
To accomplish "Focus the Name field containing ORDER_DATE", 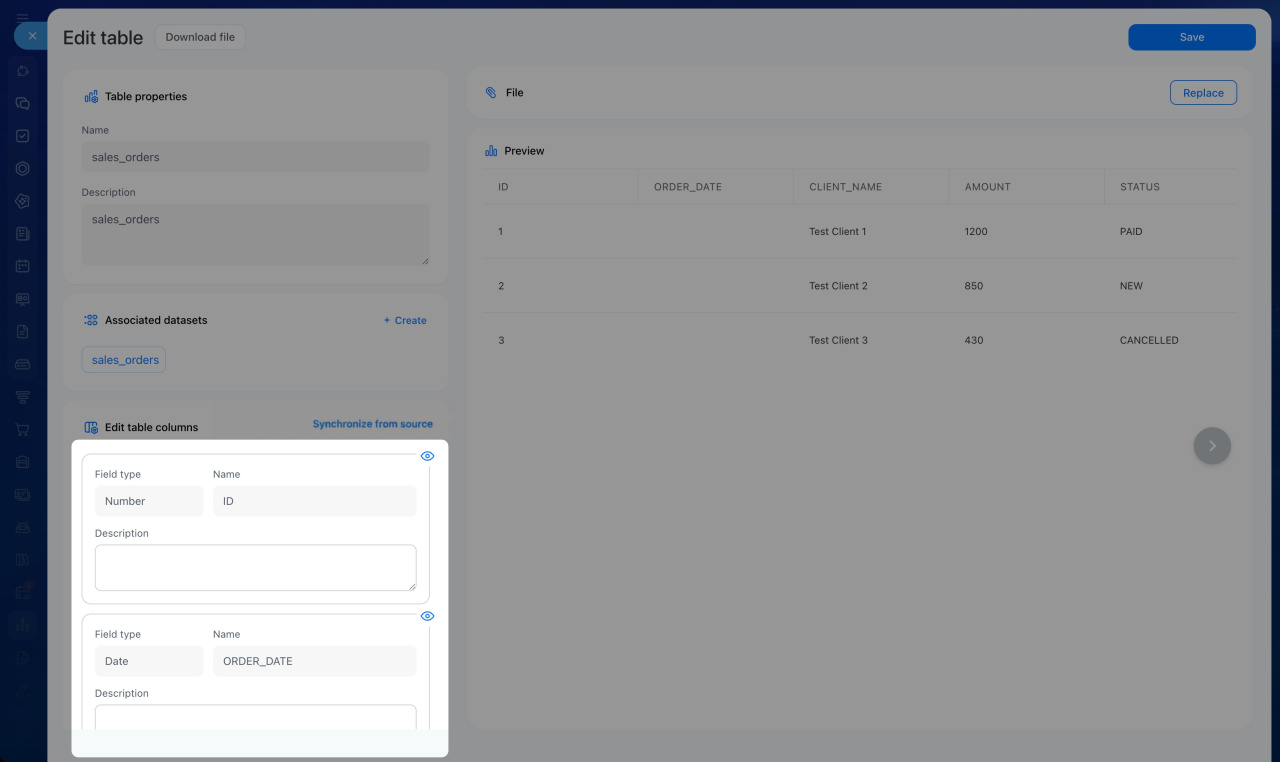I will tap(315, 661).
